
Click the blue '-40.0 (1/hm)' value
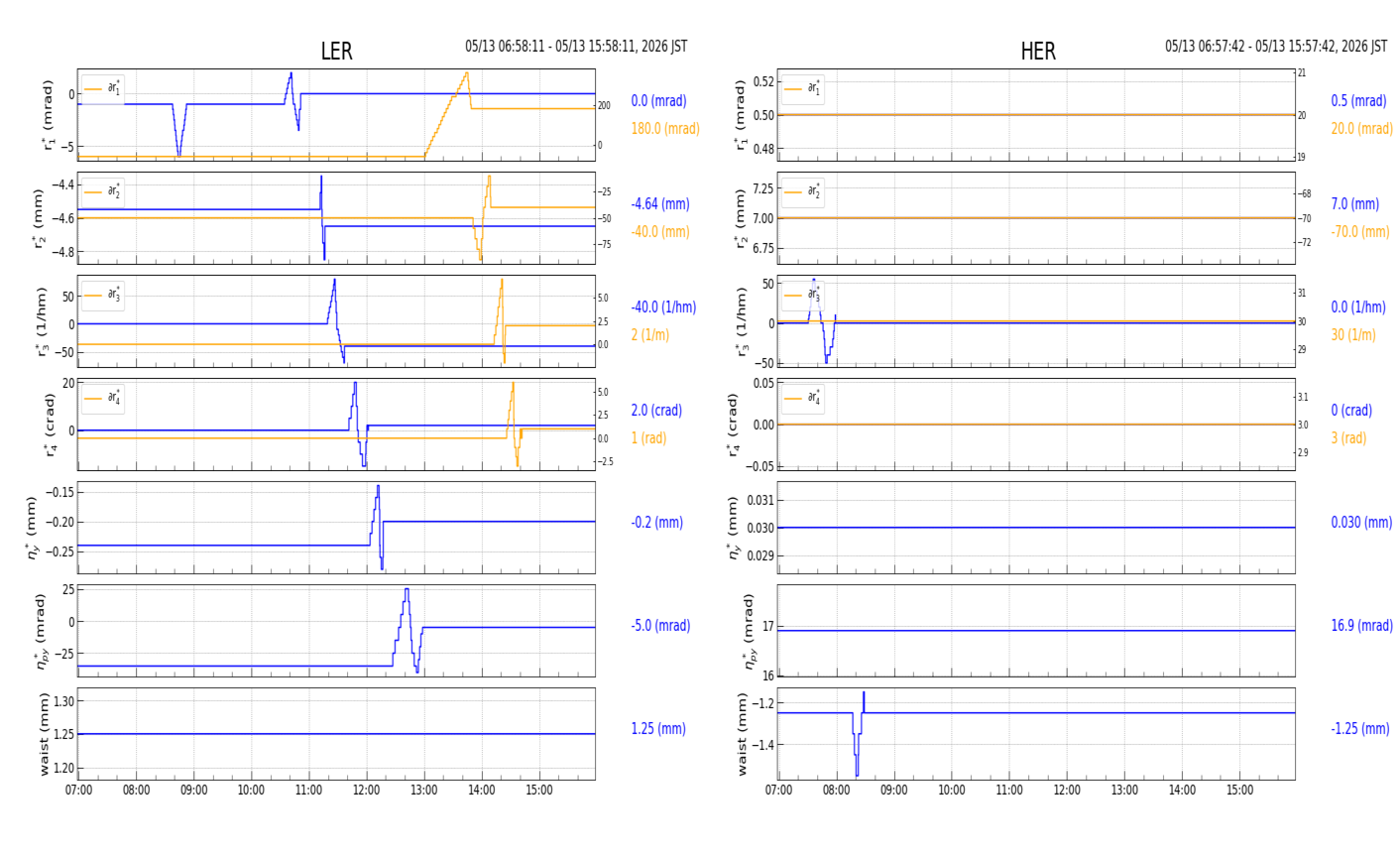coord(663,307)
